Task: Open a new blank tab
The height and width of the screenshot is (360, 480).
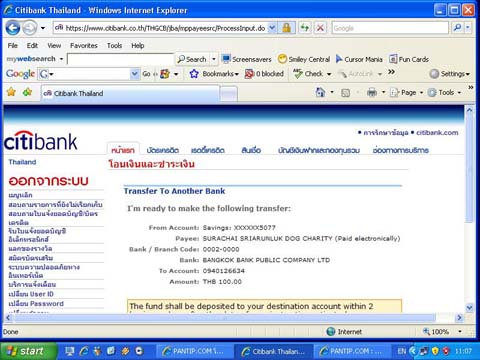Action: point(229,94)
